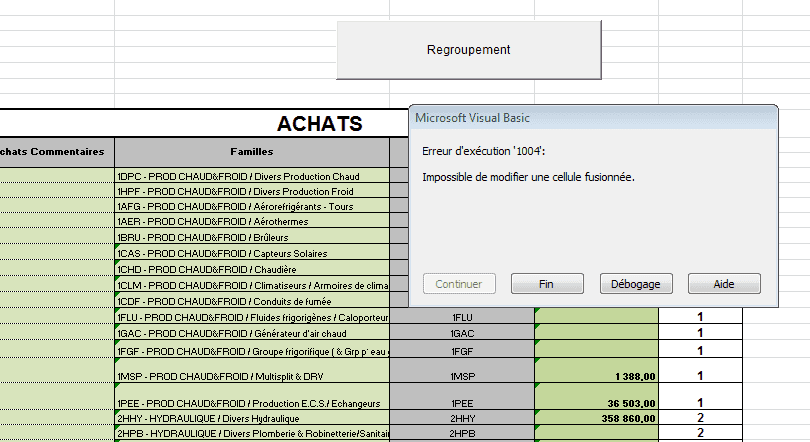
Task: Select the 1FGF code cell
Action: click(x=462, y=349)
